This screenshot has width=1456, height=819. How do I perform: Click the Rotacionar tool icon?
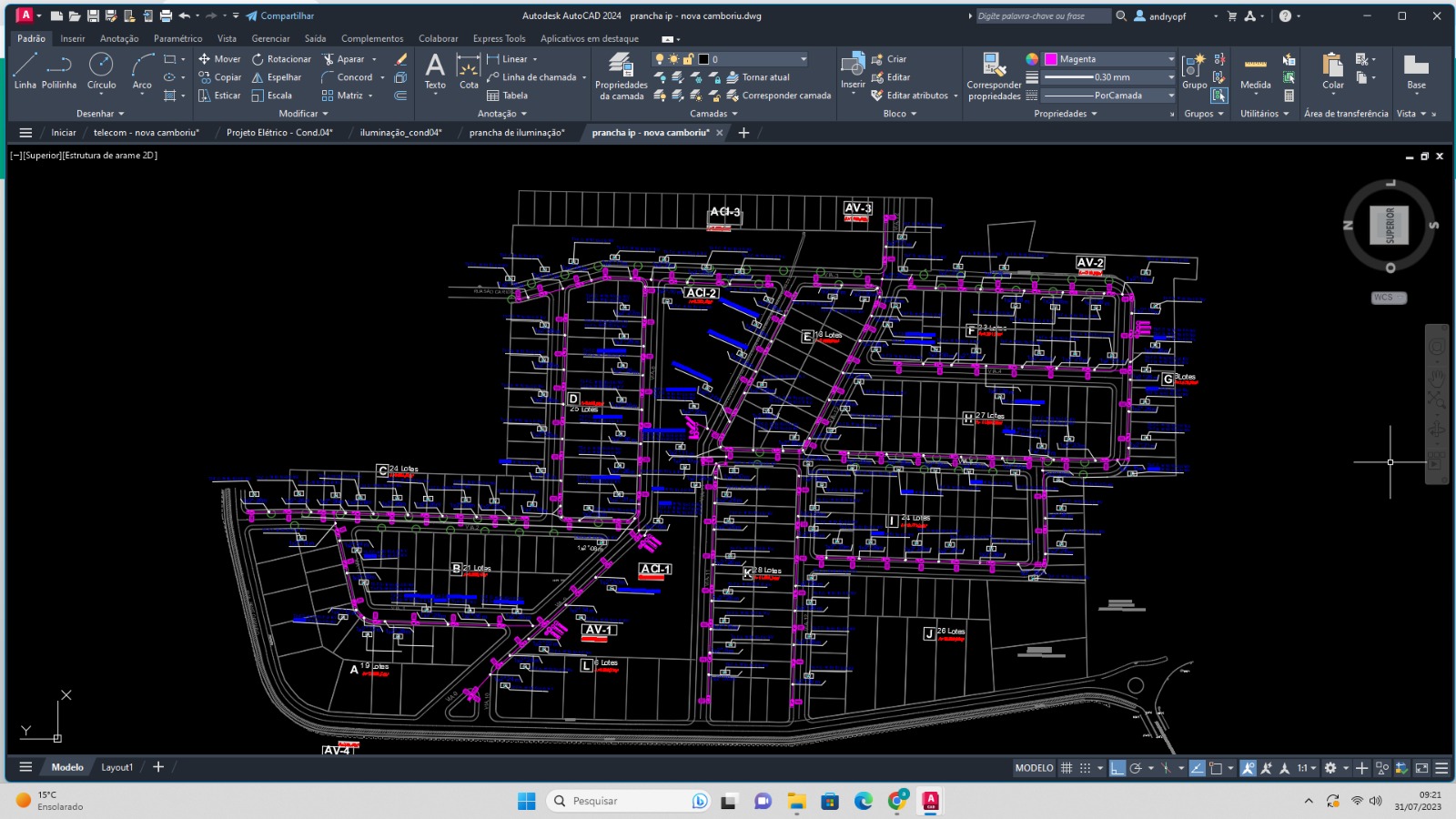coord(258,59)
